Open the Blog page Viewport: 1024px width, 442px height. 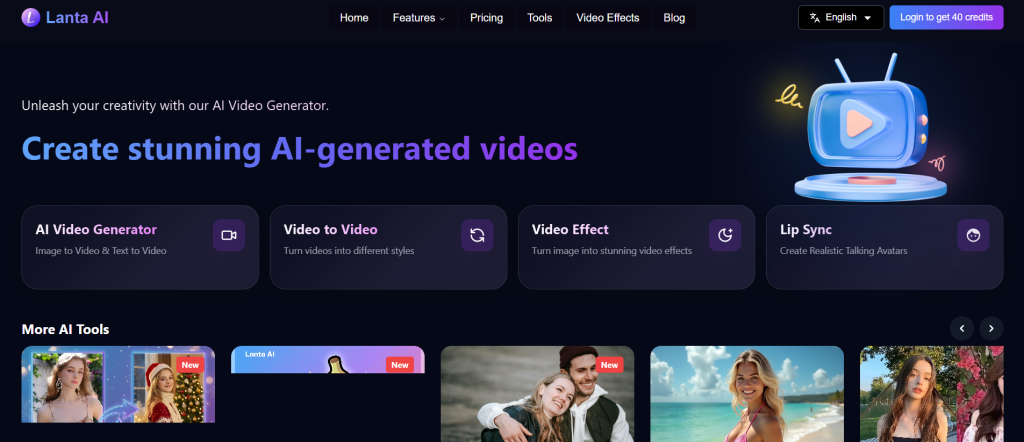point(674,18)
